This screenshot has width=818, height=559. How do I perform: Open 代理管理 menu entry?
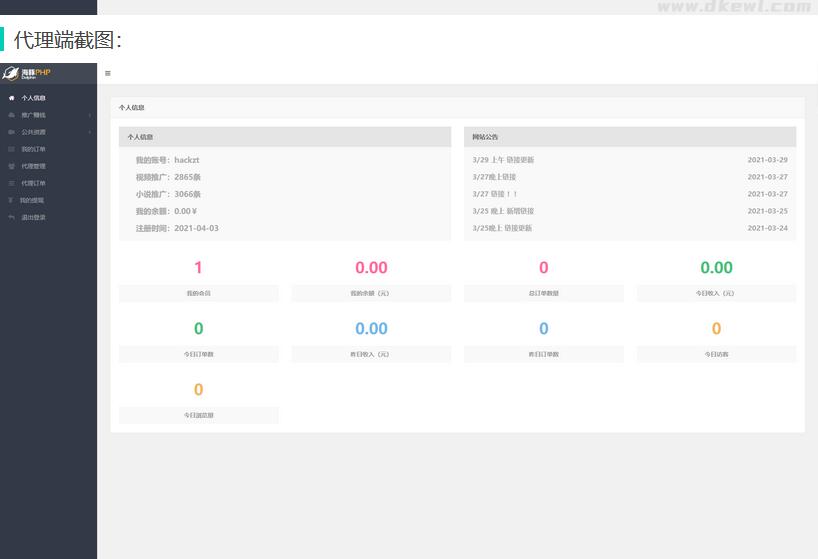click(33, 166)
